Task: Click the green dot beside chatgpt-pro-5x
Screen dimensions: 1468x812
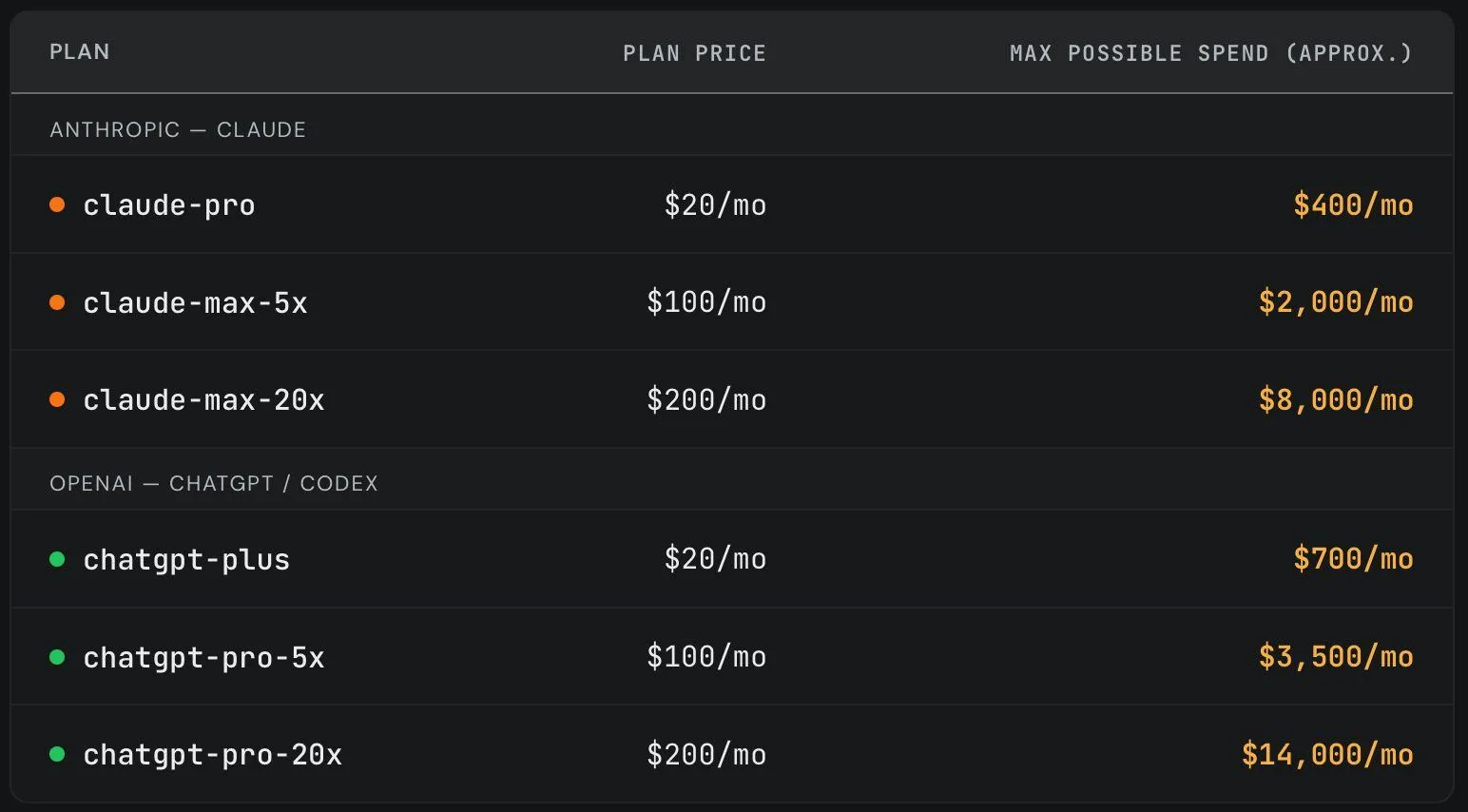Action: click(x=57, y=657)
